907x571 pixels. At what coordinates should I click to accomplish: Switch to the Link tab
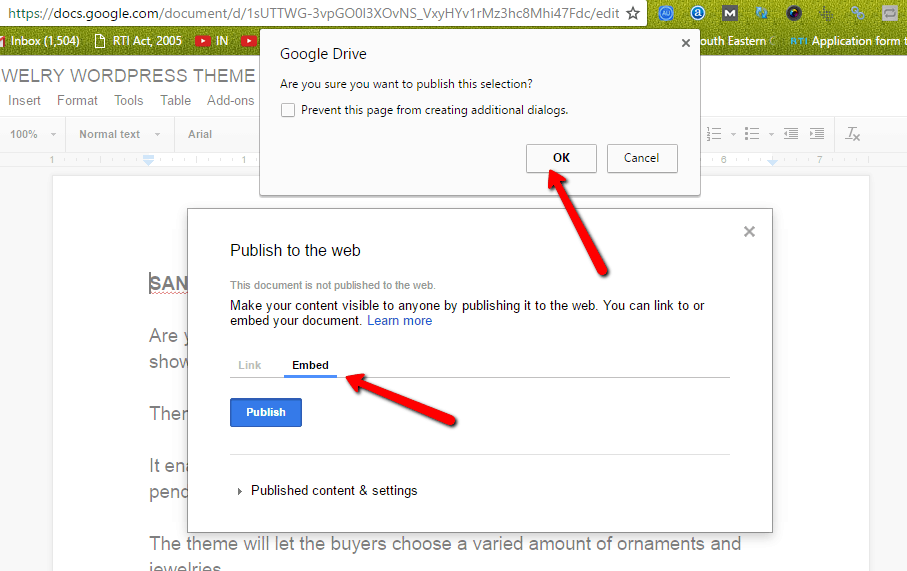coord(249,365)
